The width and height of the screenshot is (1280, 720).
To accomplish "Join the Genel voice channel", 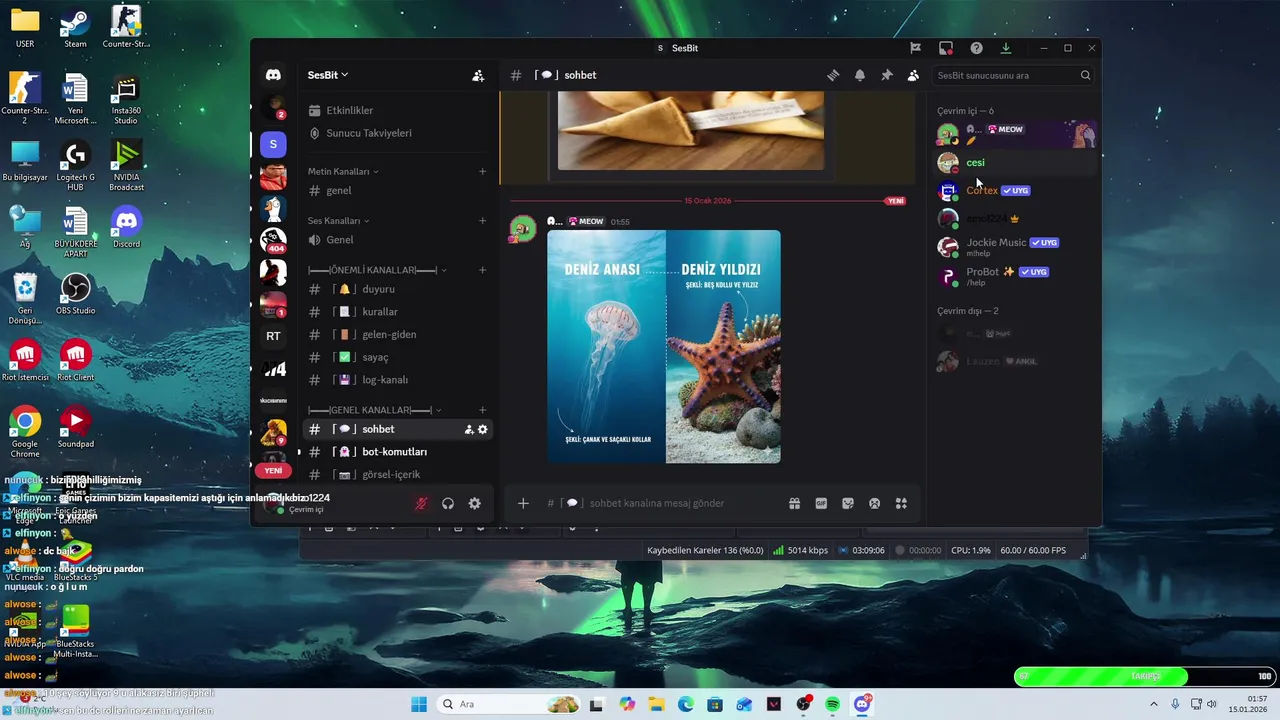I will 398,240.
